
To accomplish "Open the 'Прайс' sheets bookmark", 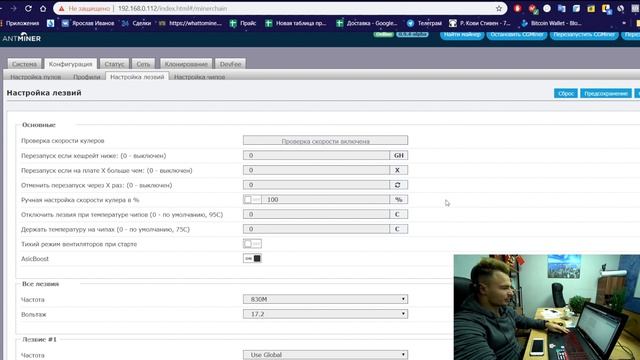I will coord(243,23).
